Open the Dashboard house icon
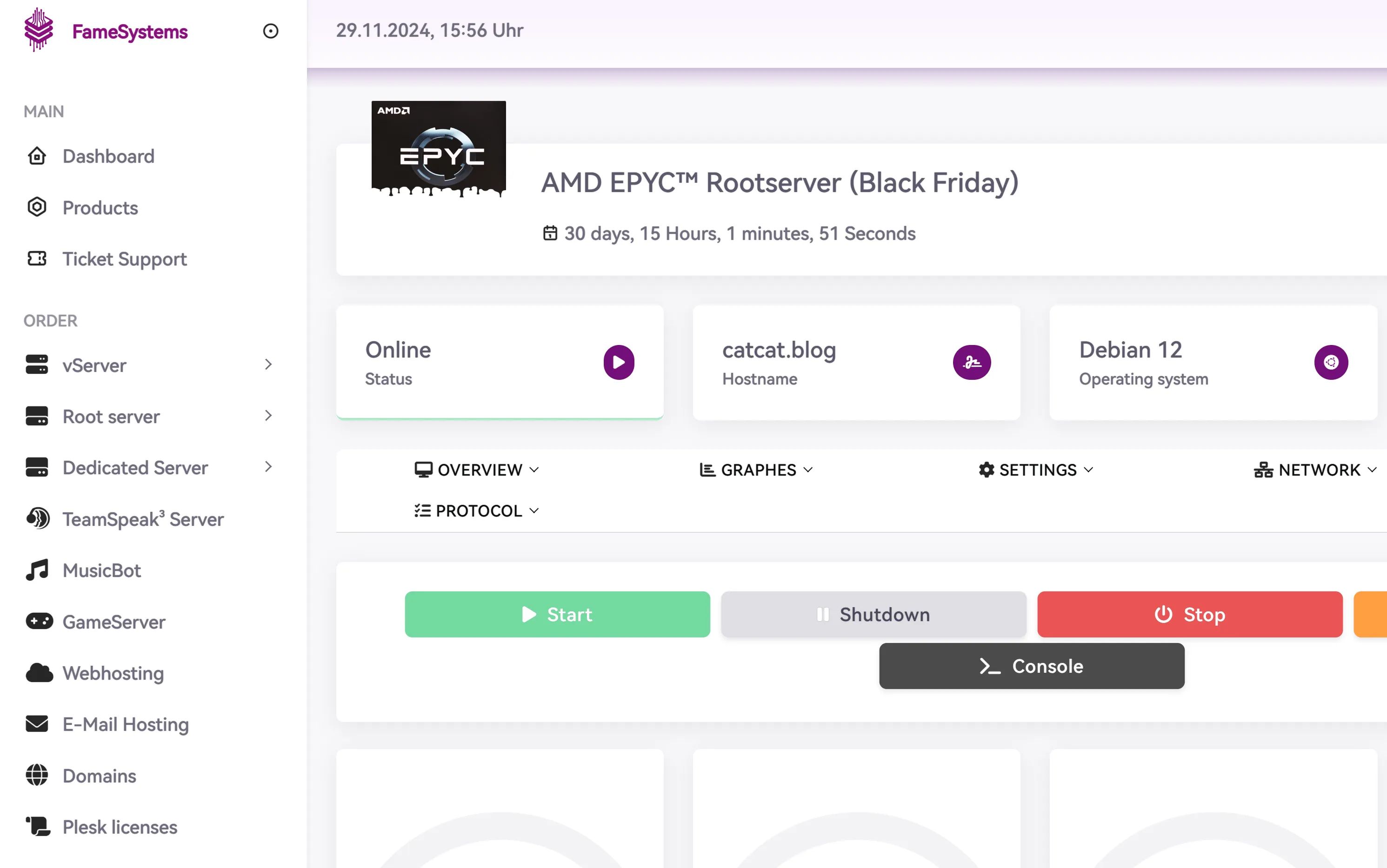 37,156
